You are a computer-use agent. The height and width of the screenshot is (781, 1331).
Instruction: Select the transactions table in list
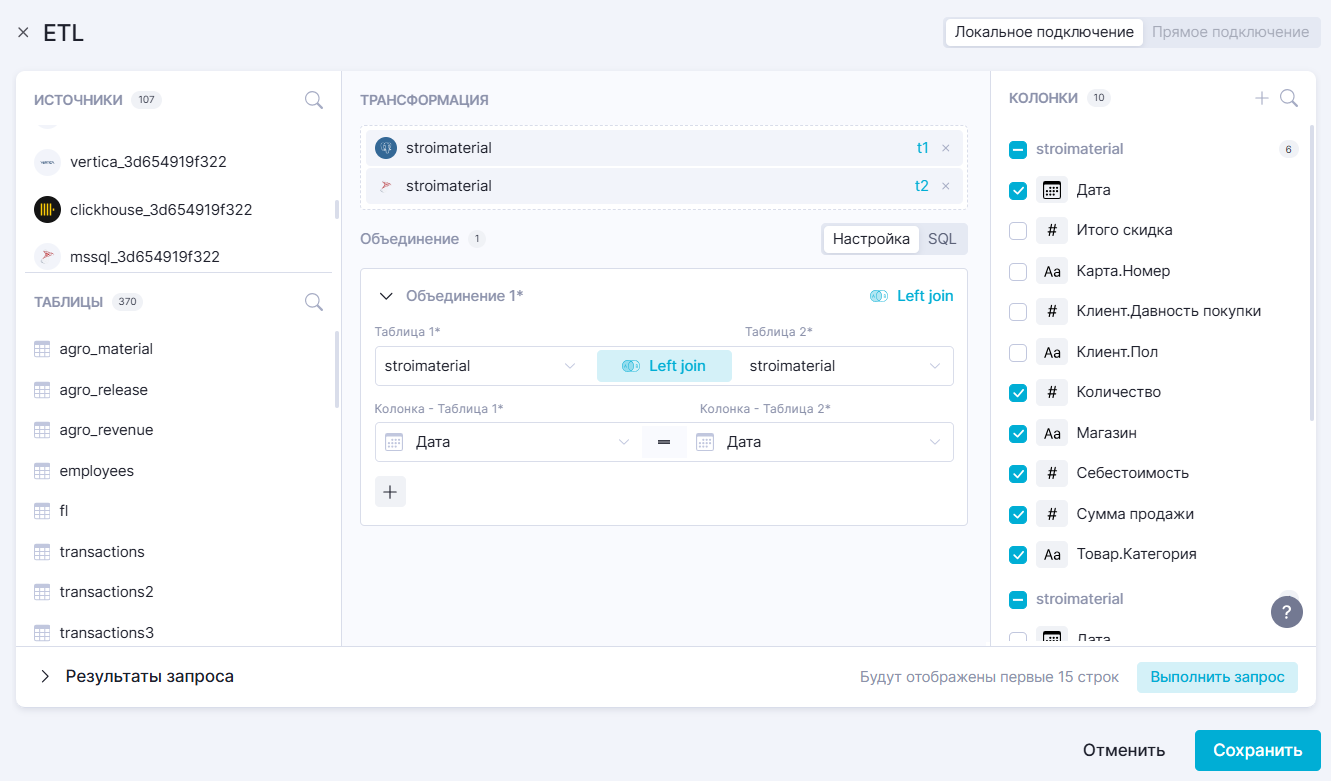tap(101, 552)
